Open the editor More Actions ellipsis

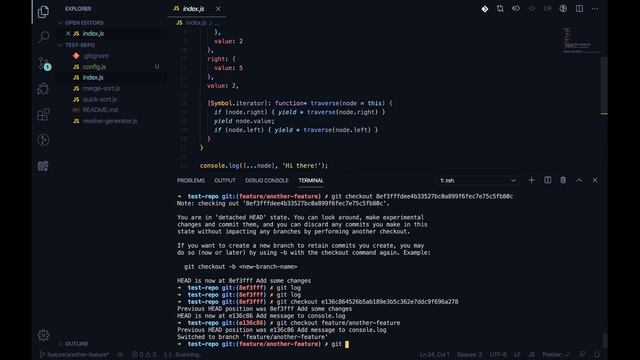coord(595,9)
